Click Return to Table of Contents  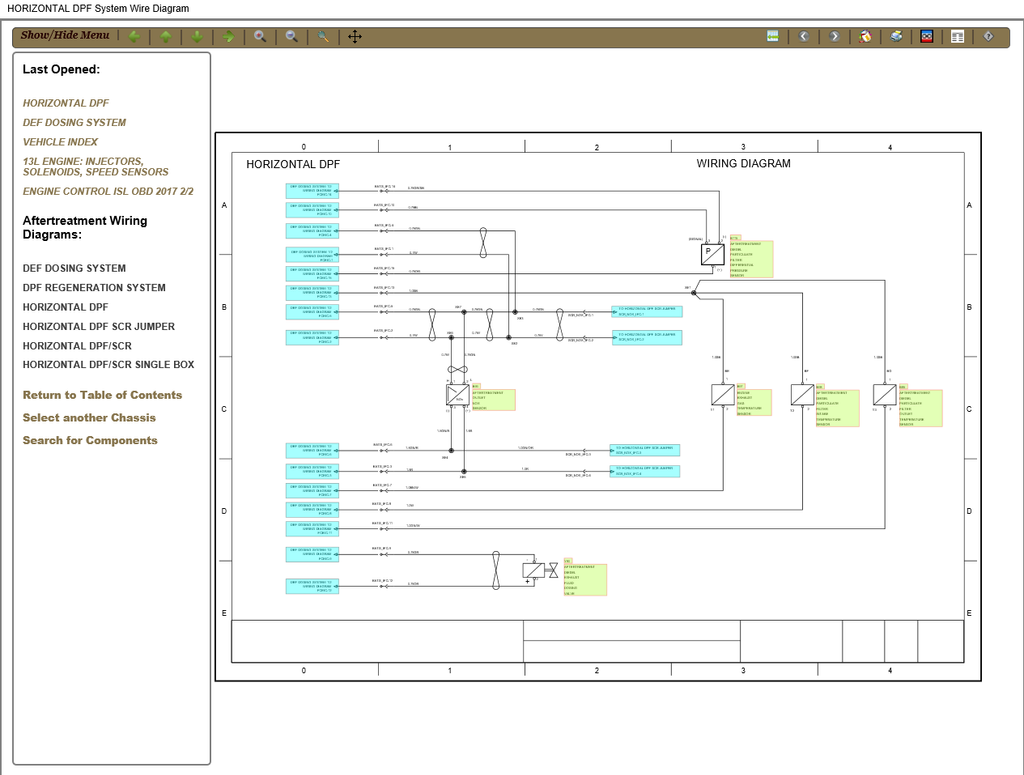point(103,395)
